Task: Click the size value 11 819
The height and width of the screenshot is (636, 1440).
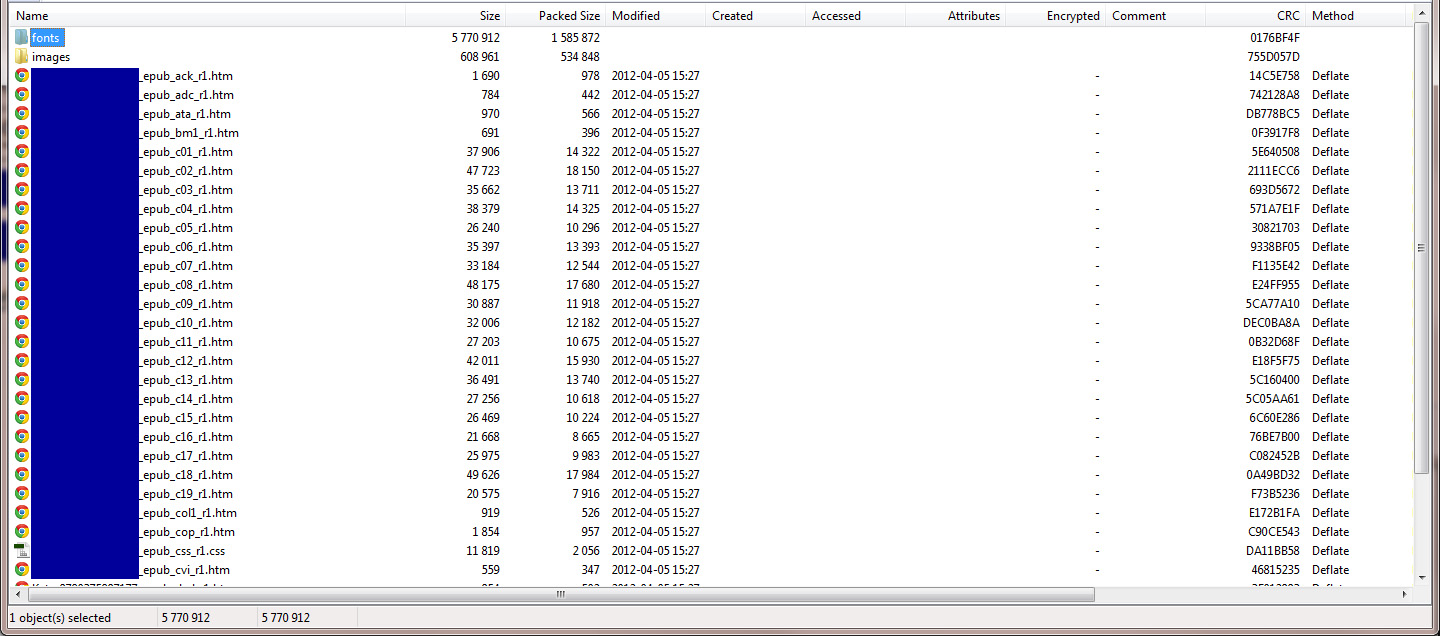Action: tap(484, 550)
